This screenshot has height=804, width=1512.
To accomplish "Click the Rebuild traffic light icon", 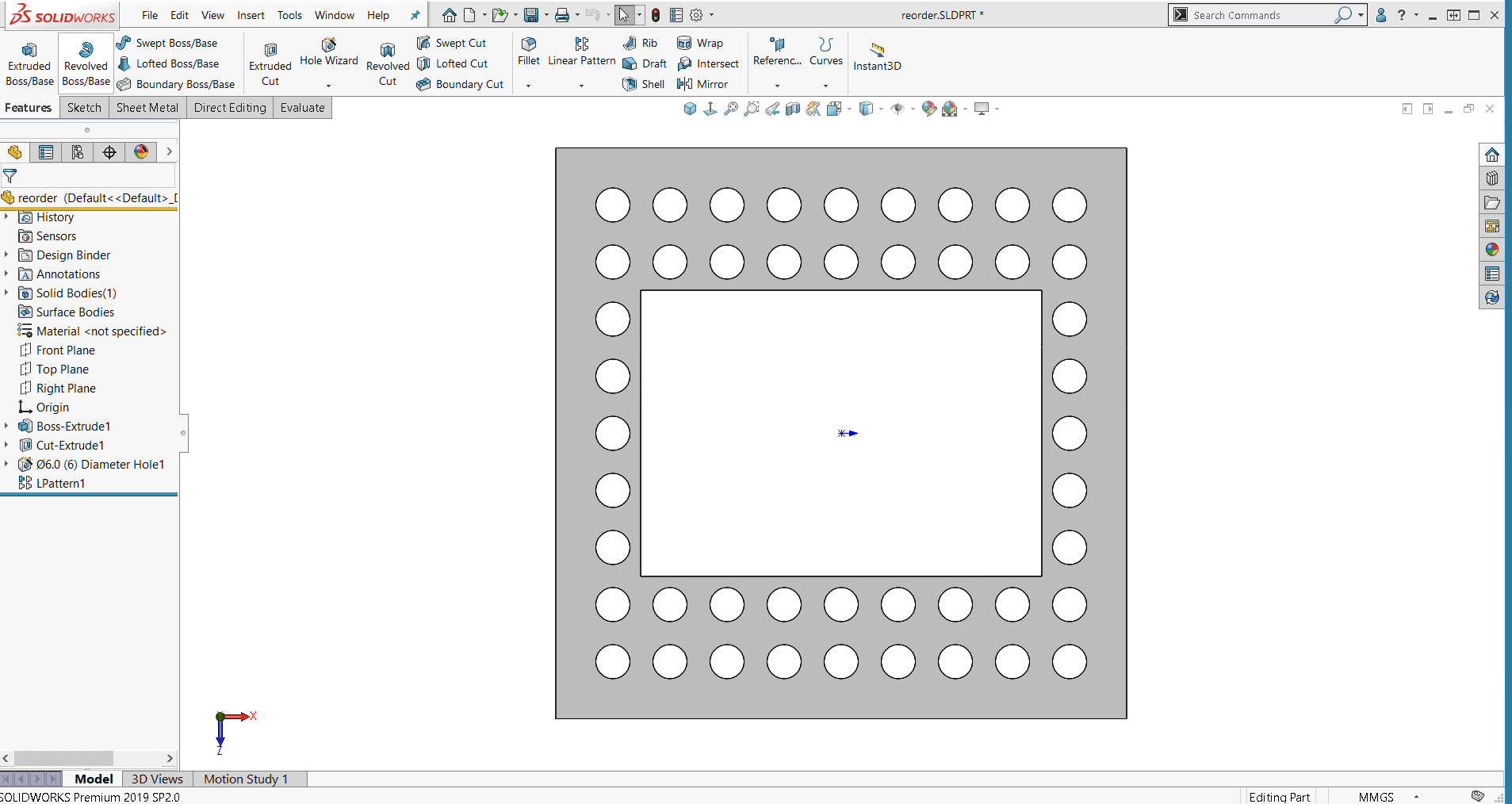I will 656,15.
